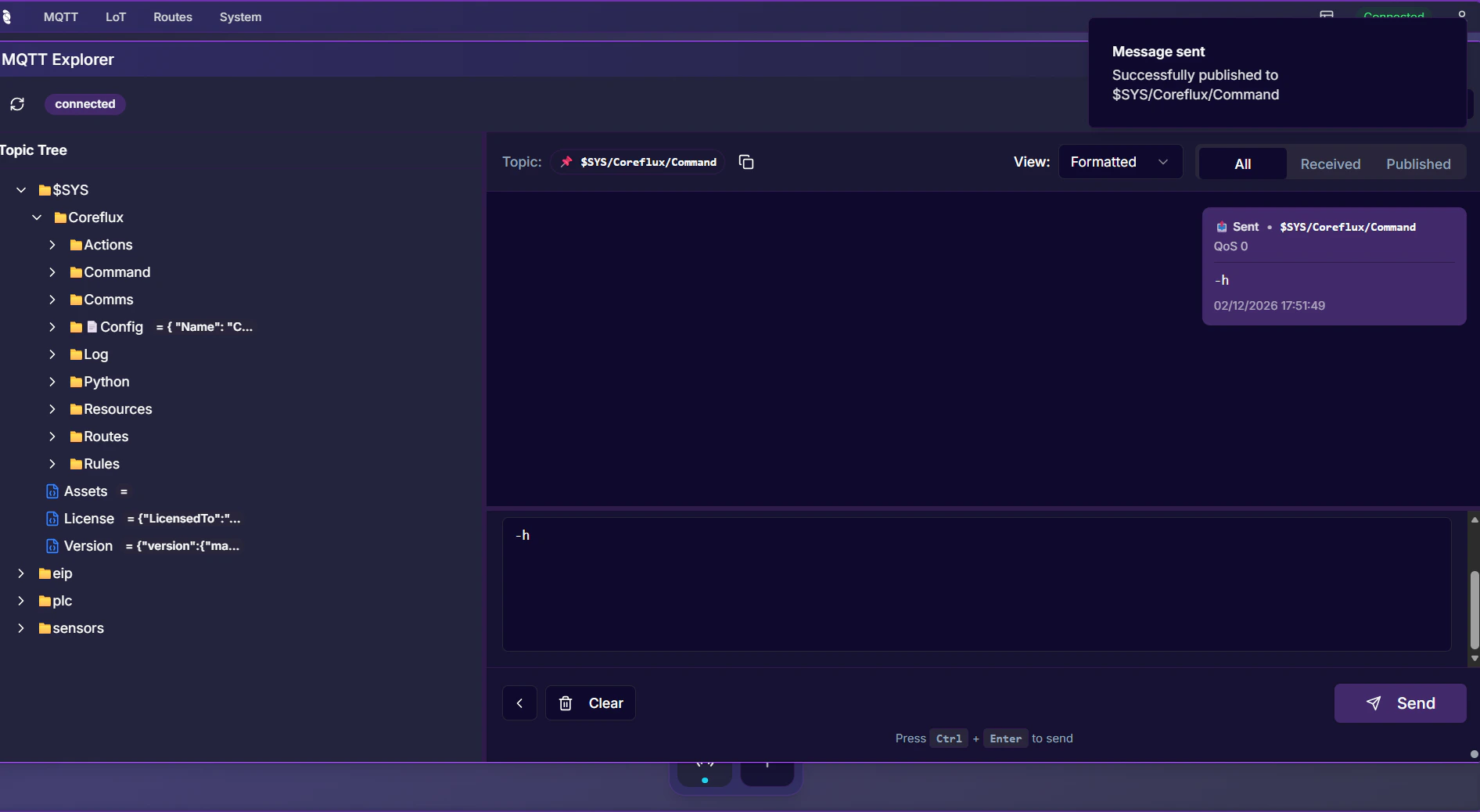The image size is (1480, 812).
Task: Click the Python folder icon
Action: pyautogui.click(x=76, y=382)
